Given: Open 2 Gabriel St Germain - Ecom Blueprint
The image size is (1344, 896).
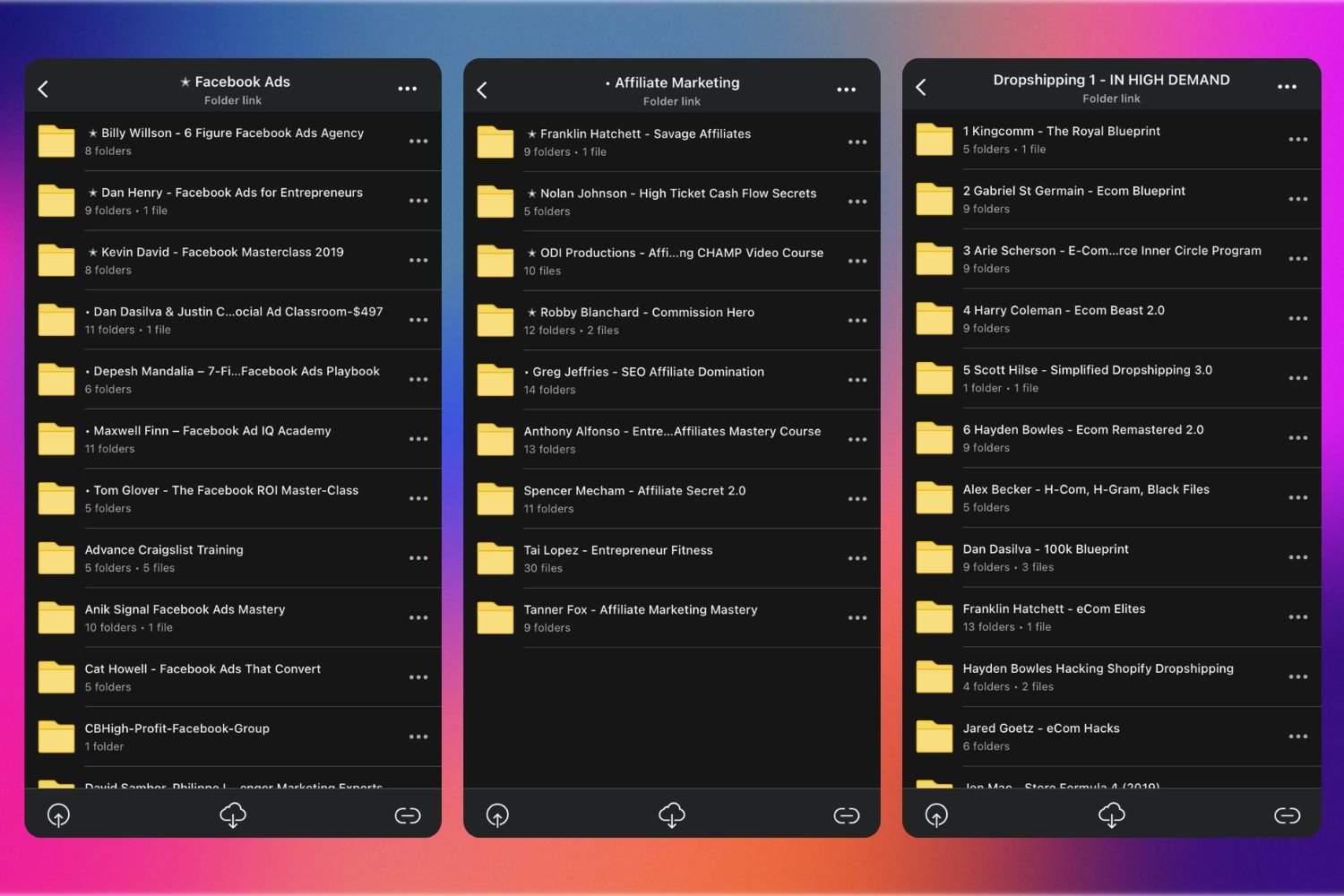Looking at the screenshot, I should [1112, 199].
